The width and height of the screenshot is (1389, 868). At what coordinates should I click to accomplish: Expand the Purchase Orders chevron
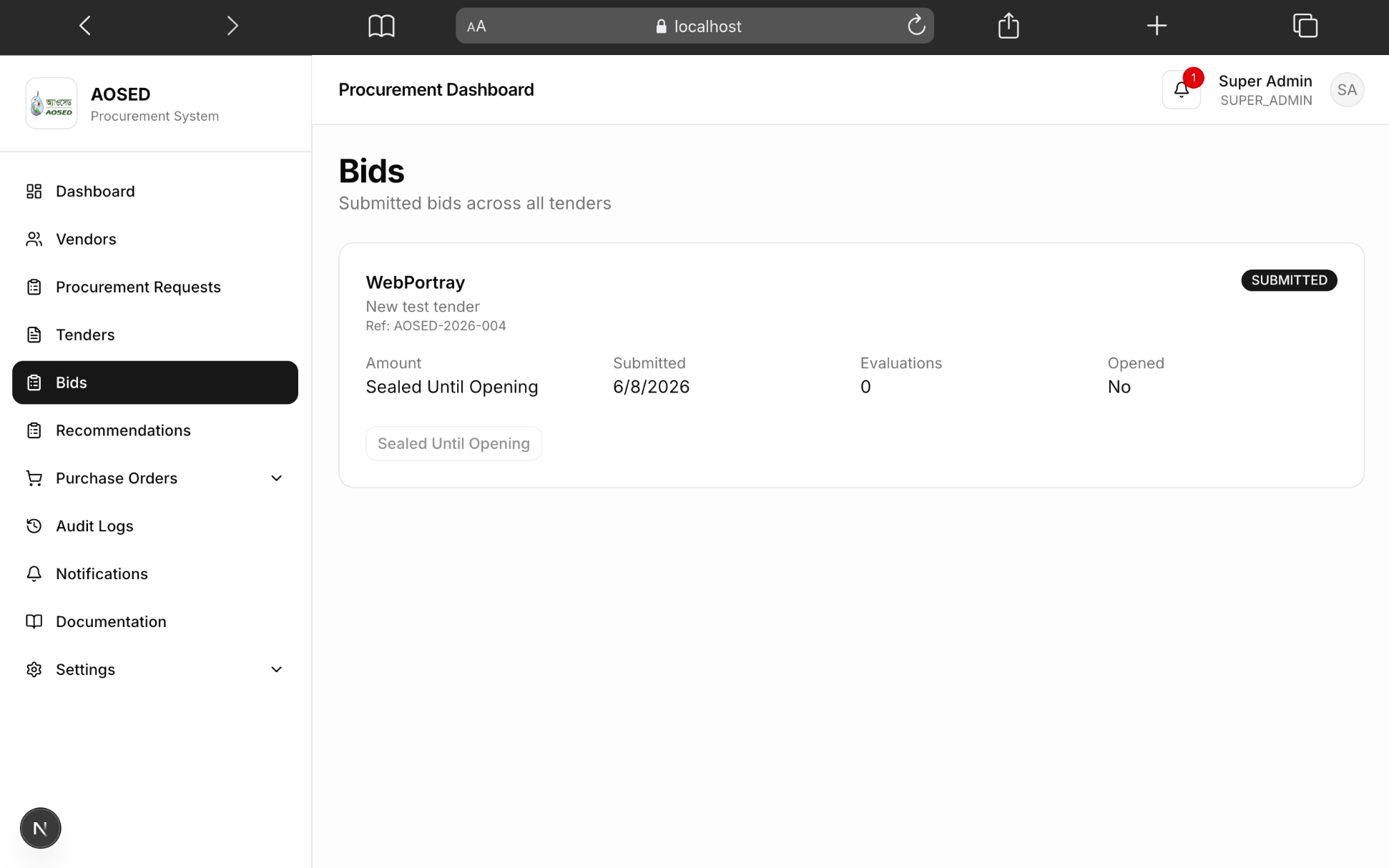[276, 478]
